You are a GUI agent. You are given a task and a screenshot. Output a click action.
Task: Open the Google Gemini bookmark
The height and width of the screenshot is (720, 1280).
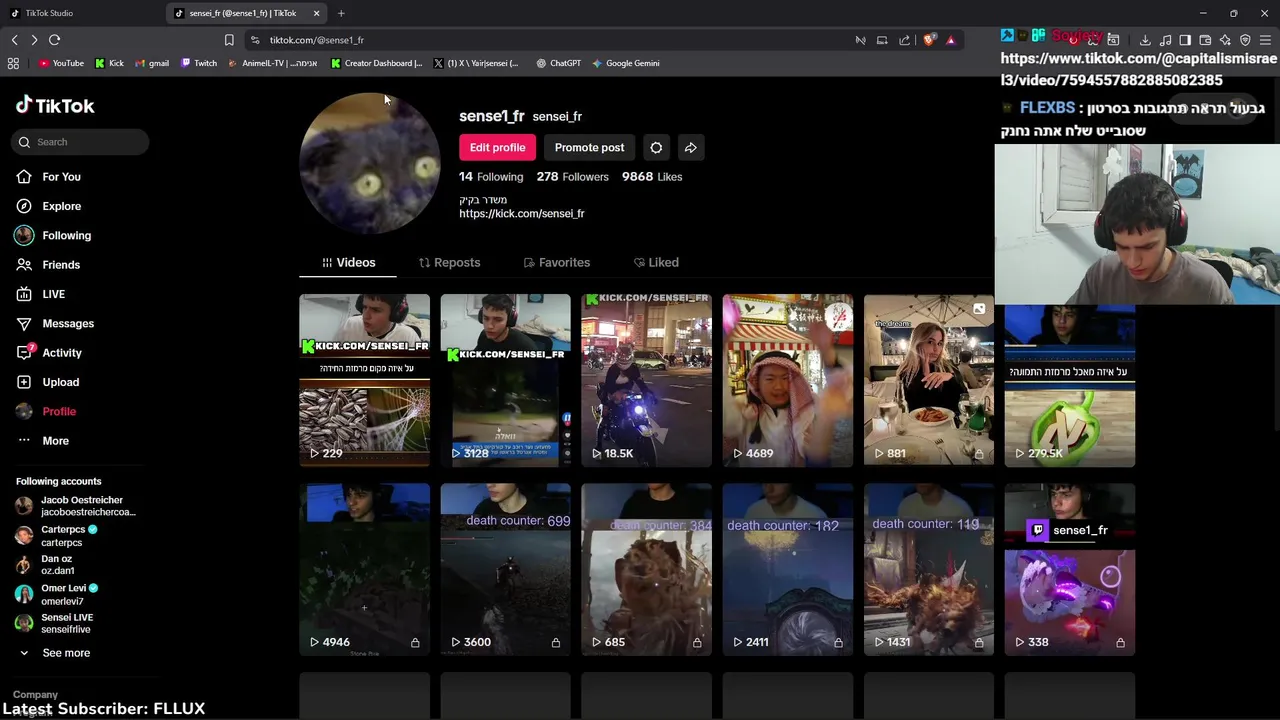point(625,63)
